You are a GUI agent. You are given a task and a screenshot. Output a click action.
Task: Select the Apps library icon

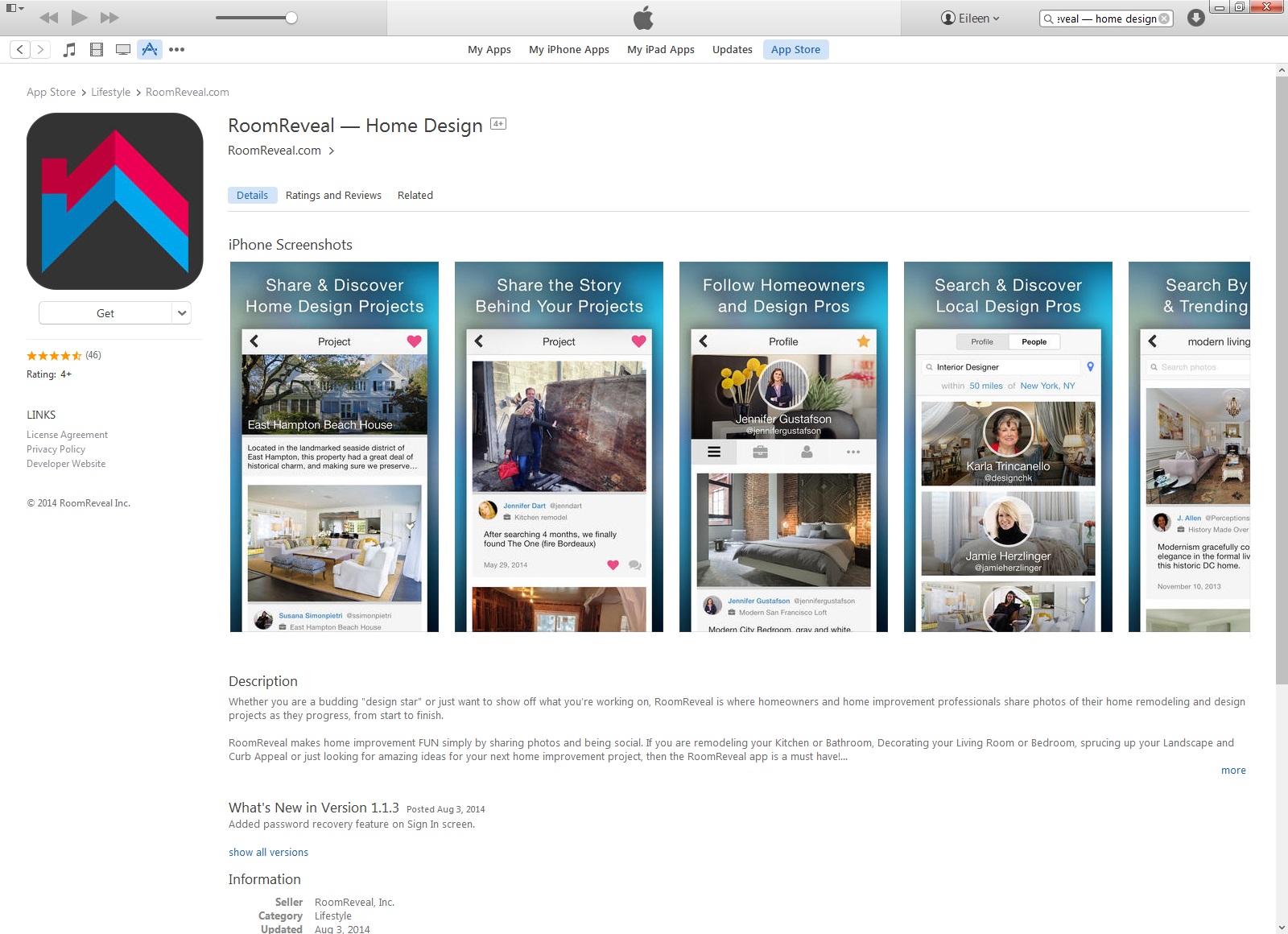tap(150, 49)
